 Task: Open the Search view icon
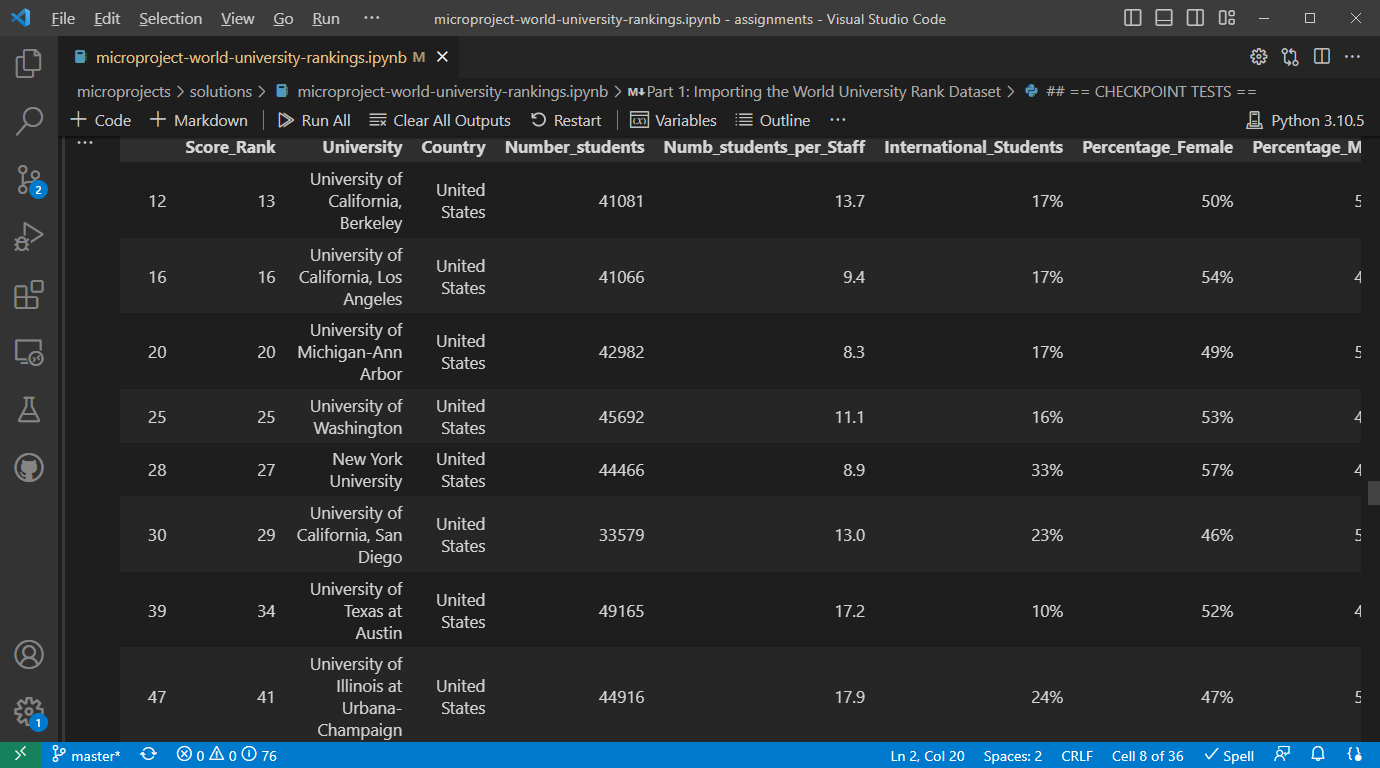pos(29,122)
